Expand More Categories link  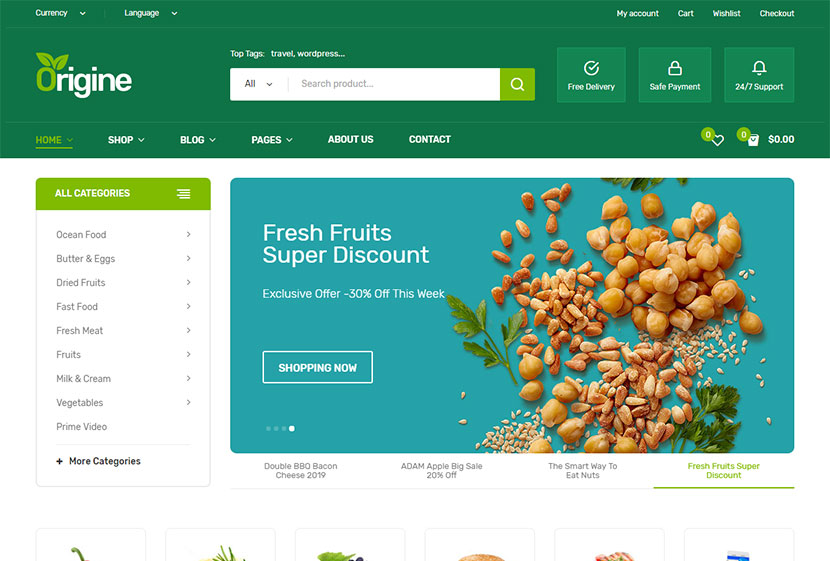coord(98,462)
